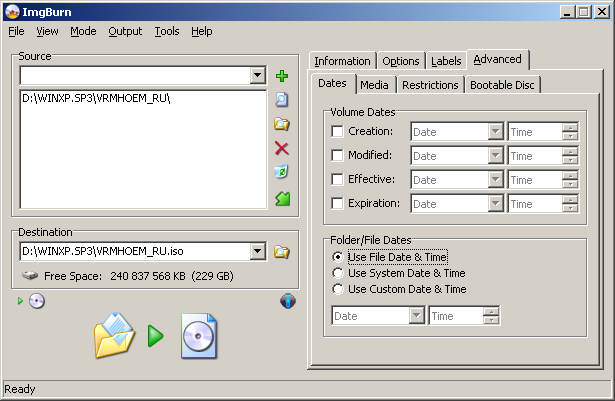Switch to the Options tab
The image size is (615, 401).
(x=401, y=61)
